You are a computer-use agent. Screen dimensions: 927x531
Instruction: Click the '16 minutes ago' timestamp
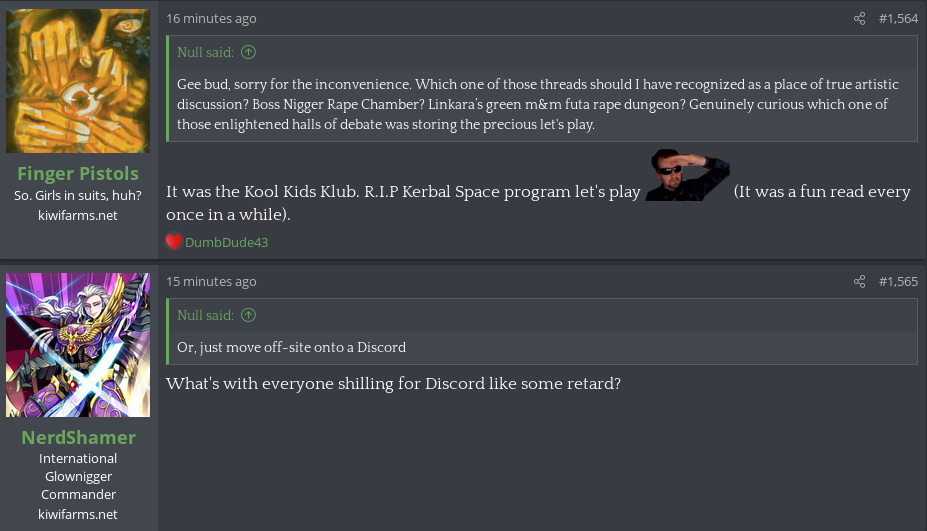click(211, 18)
